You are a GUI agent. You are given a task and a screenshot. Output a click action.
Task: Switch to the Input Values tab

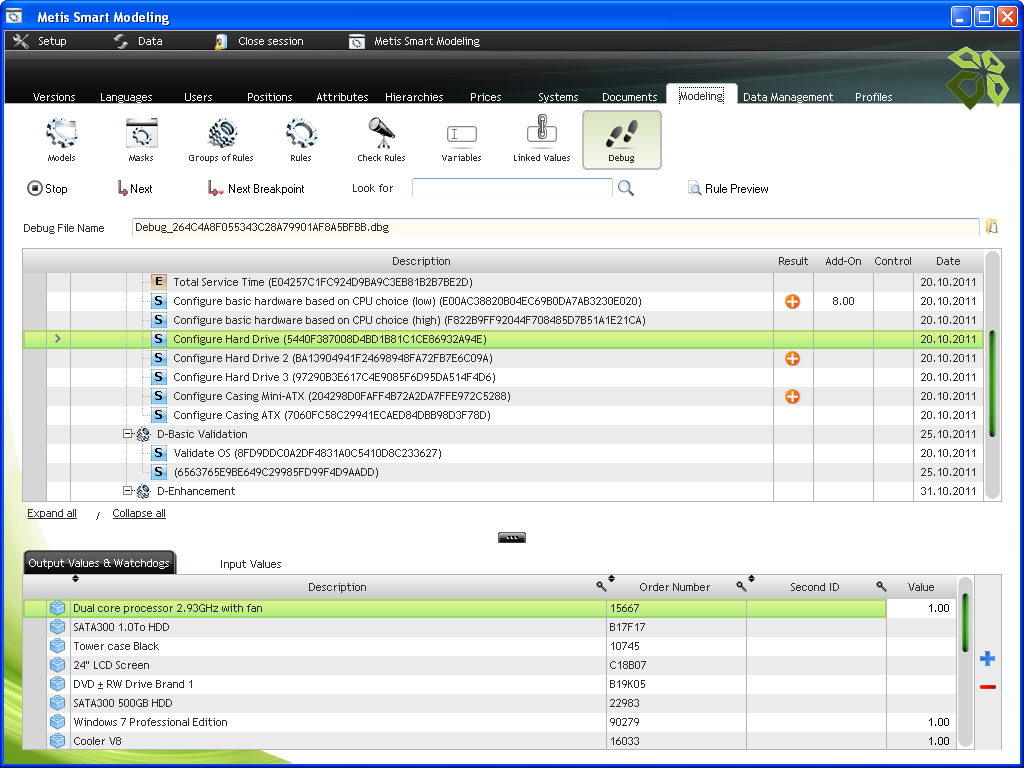(250, 564)
